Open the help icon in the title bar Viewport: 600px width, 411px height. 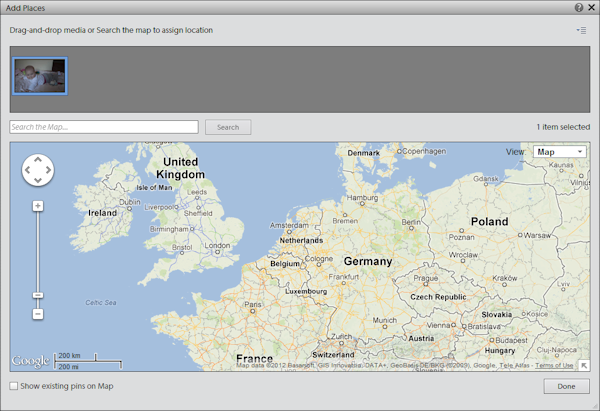pyautogui.click(x=579, y=7)
